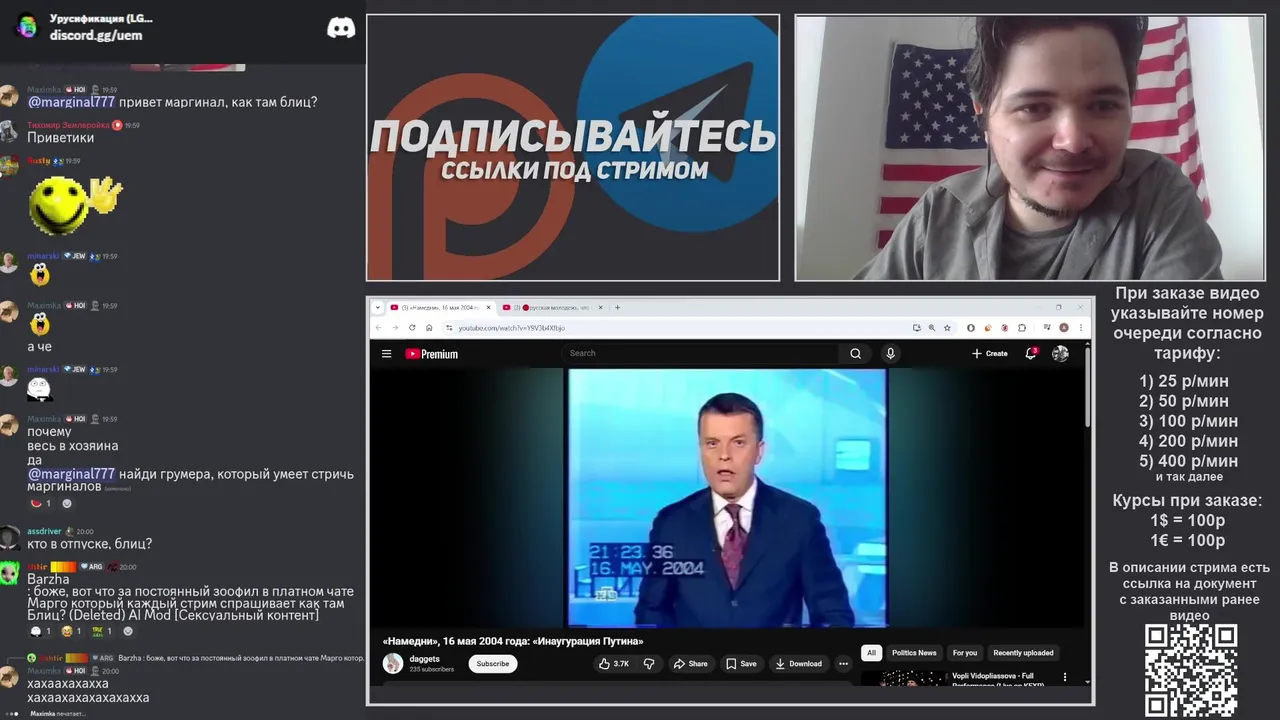Bookmark this page with the star

pos(947,327)
